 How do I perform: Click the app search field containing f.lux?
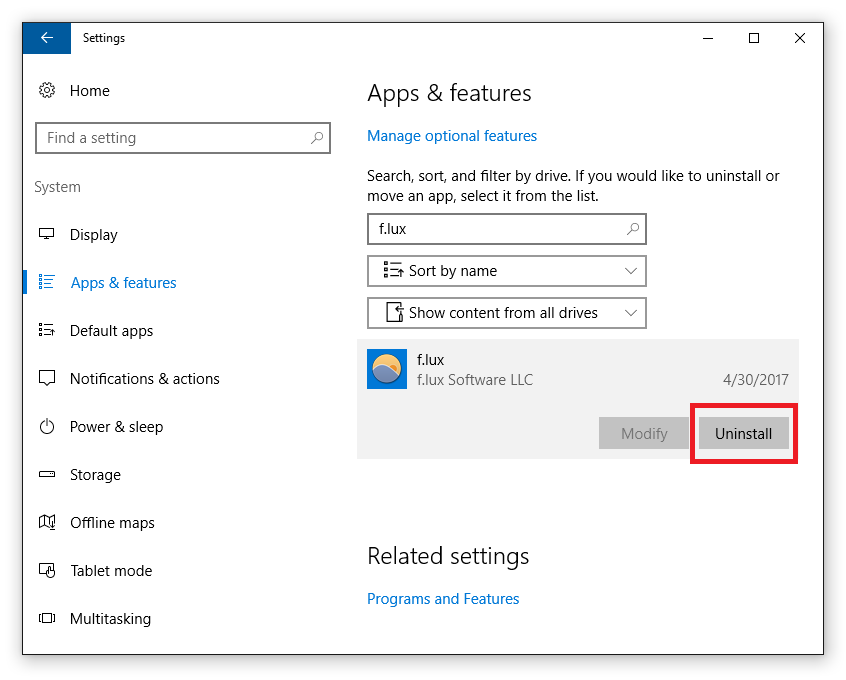(x=507, y=229)
